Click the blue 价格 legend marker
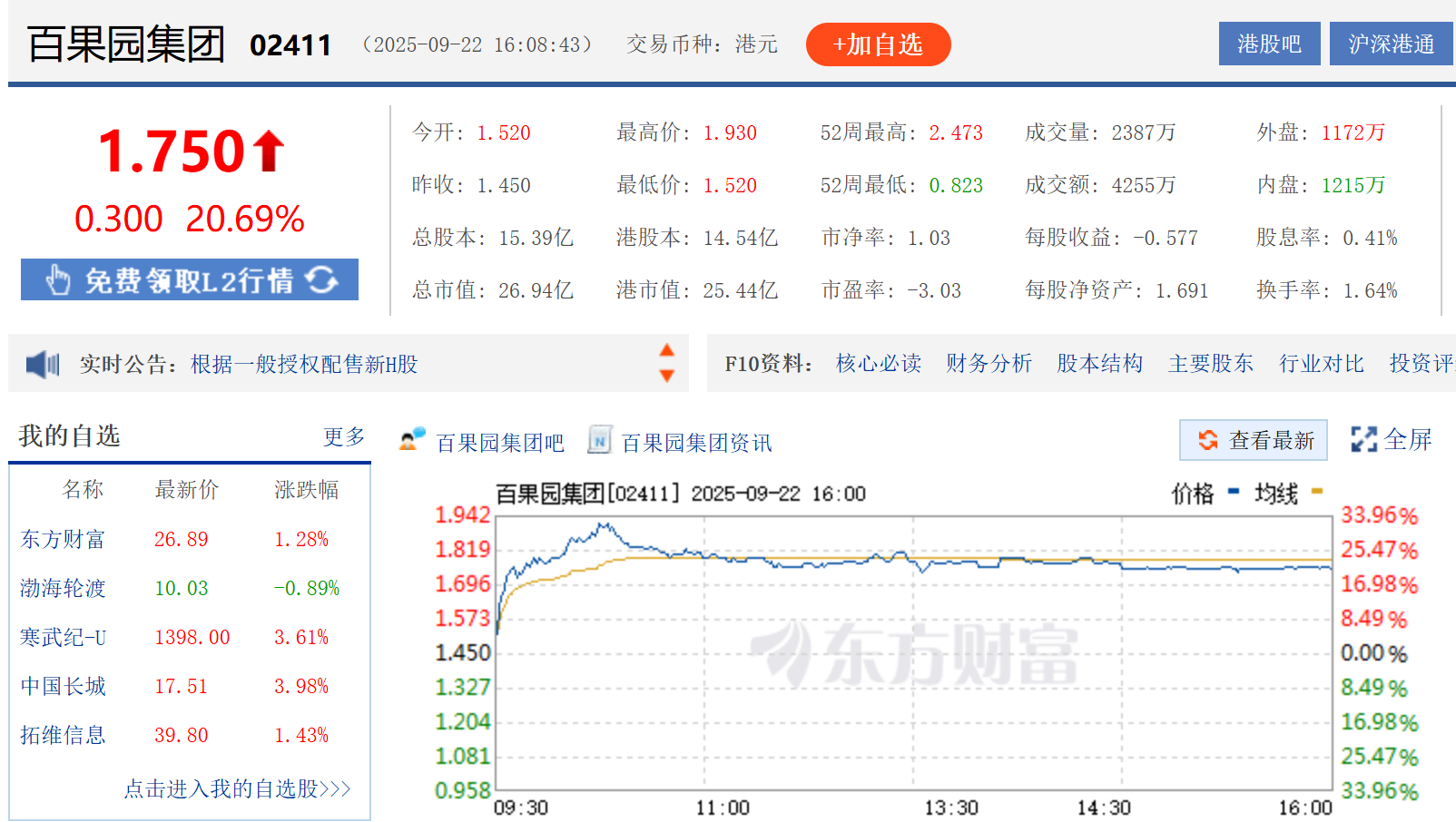The height and width of the screenshot is (822, 1456). point(1234,492)
